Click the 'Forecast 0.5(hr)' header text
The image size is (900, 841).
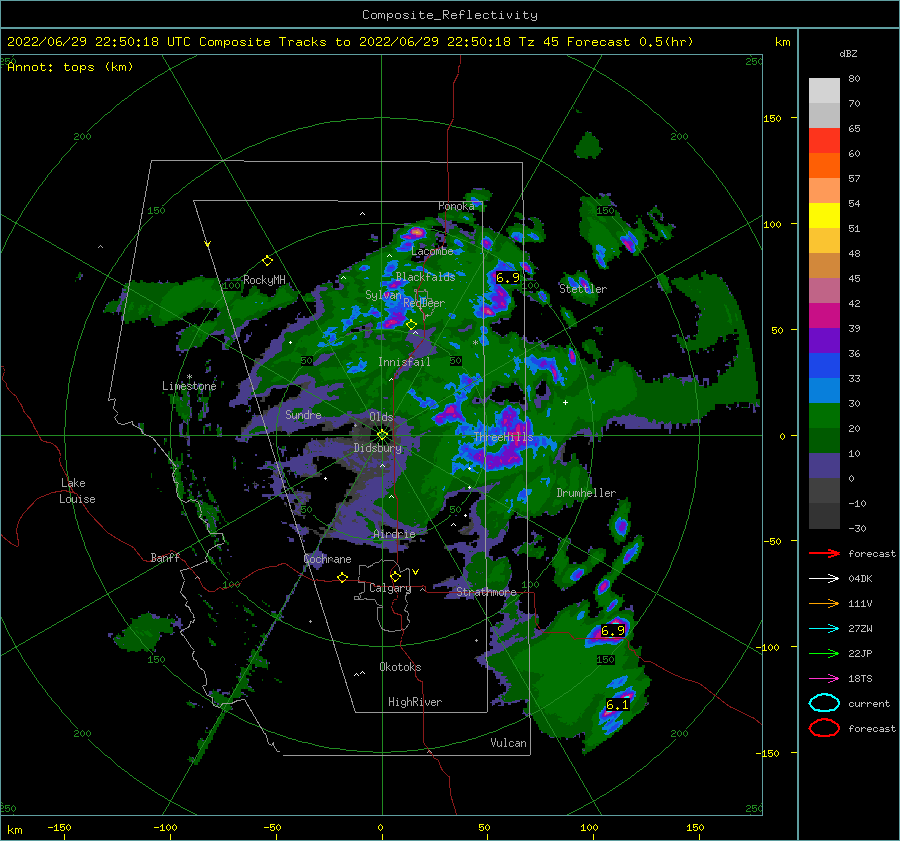pos(630,42)
